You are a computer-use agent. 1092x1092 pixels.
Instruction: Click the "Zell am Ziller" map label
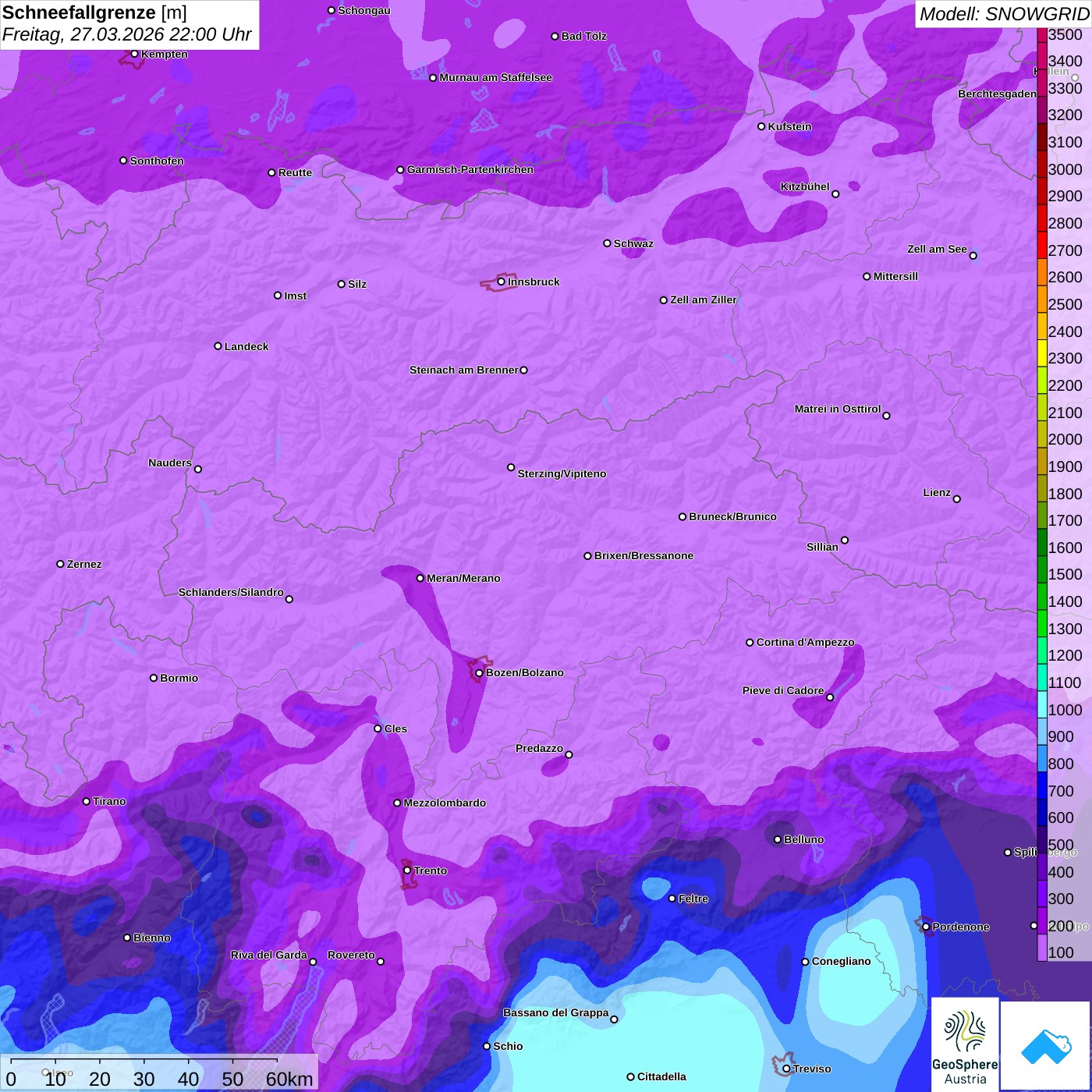[704, 300]
